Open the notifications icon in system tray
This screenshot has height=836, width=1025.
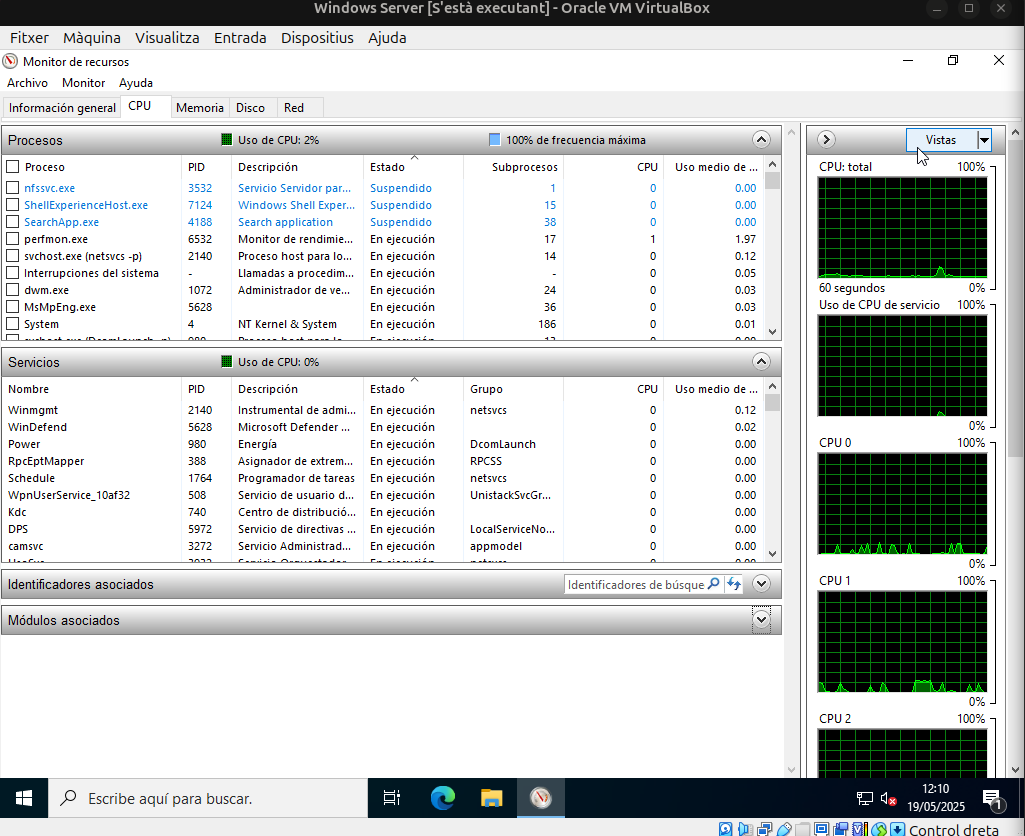993,798
